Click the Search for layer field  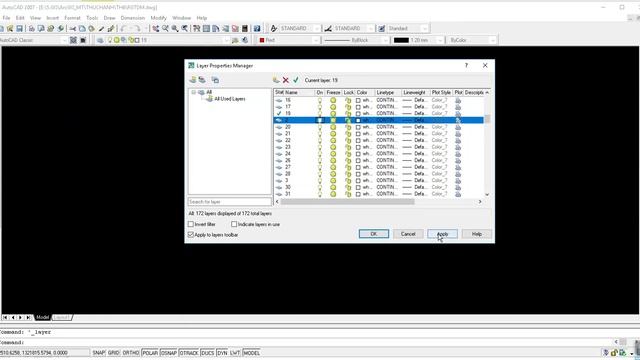pyautogui.click(x=229, y=202)
